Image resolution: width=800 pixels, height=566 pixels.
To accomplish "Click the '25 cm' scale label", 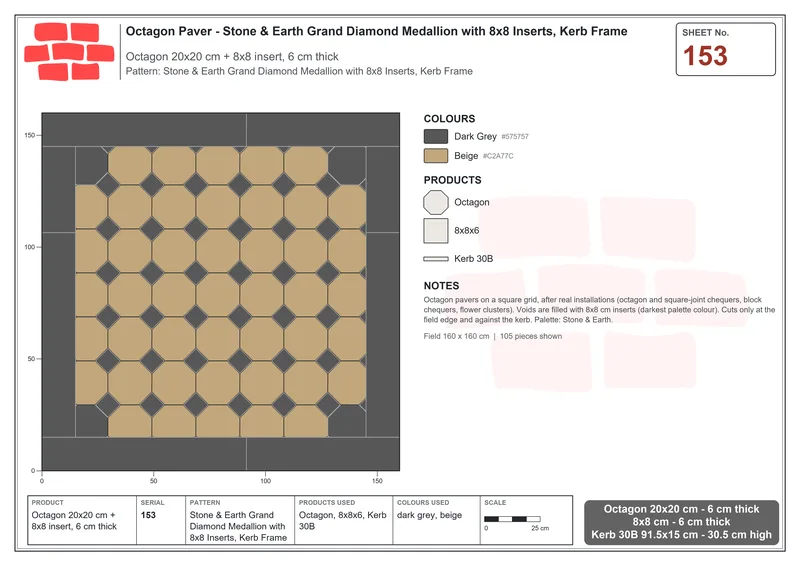I will pos(540,528).
